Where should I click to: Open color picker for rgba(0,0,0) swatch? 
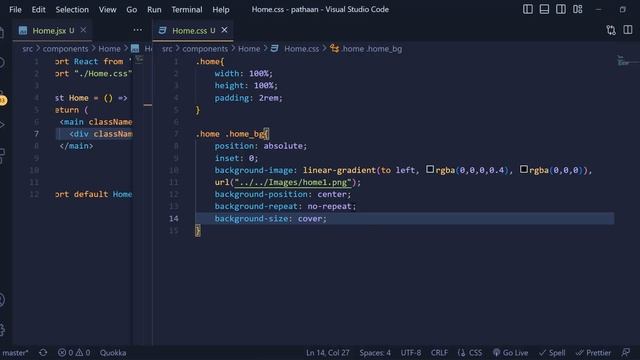(x=524, y=169)
